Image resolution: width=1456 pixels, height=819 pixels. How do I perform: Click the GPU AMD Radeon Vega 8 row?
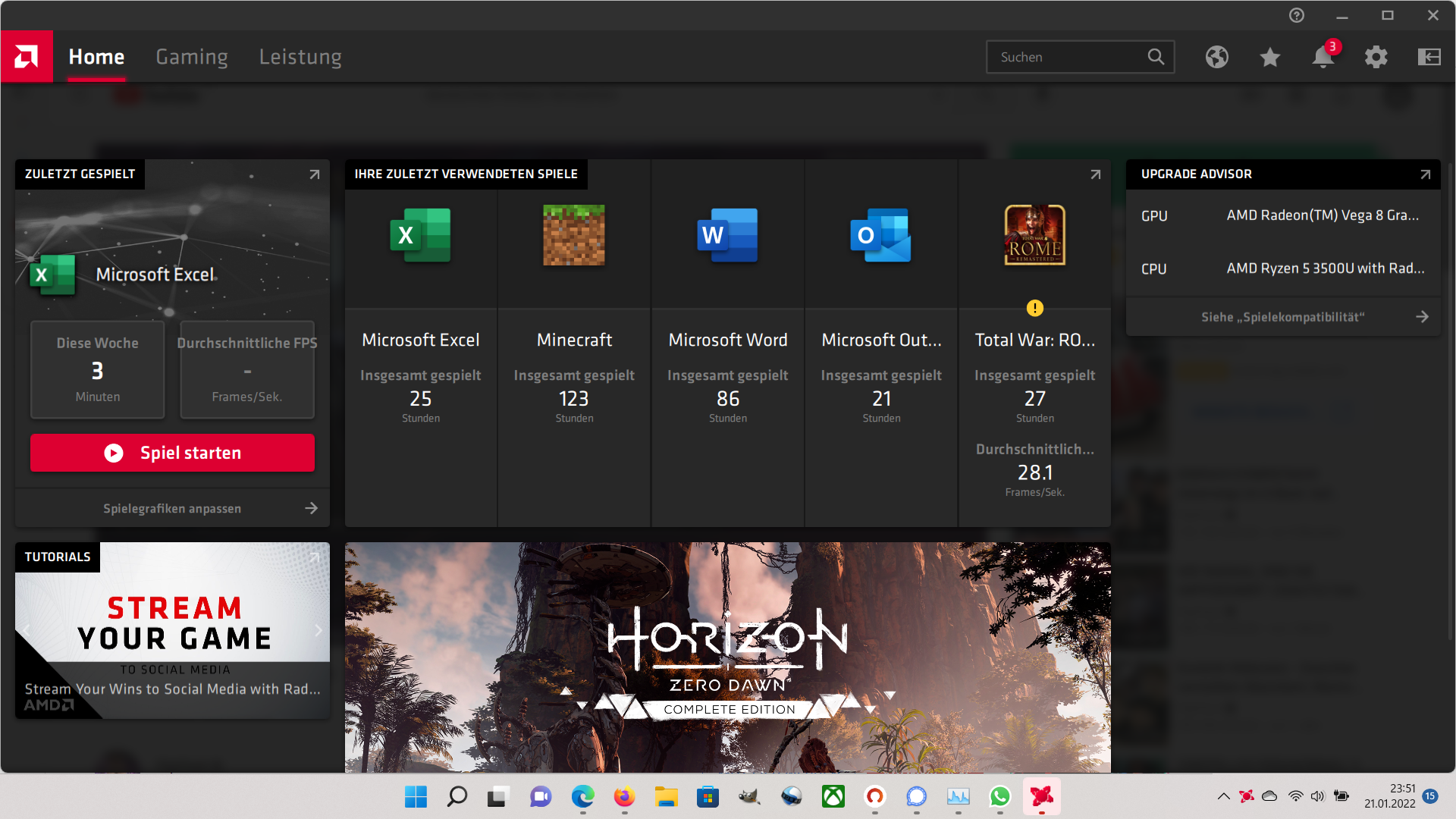click(x=1283, y=215)
